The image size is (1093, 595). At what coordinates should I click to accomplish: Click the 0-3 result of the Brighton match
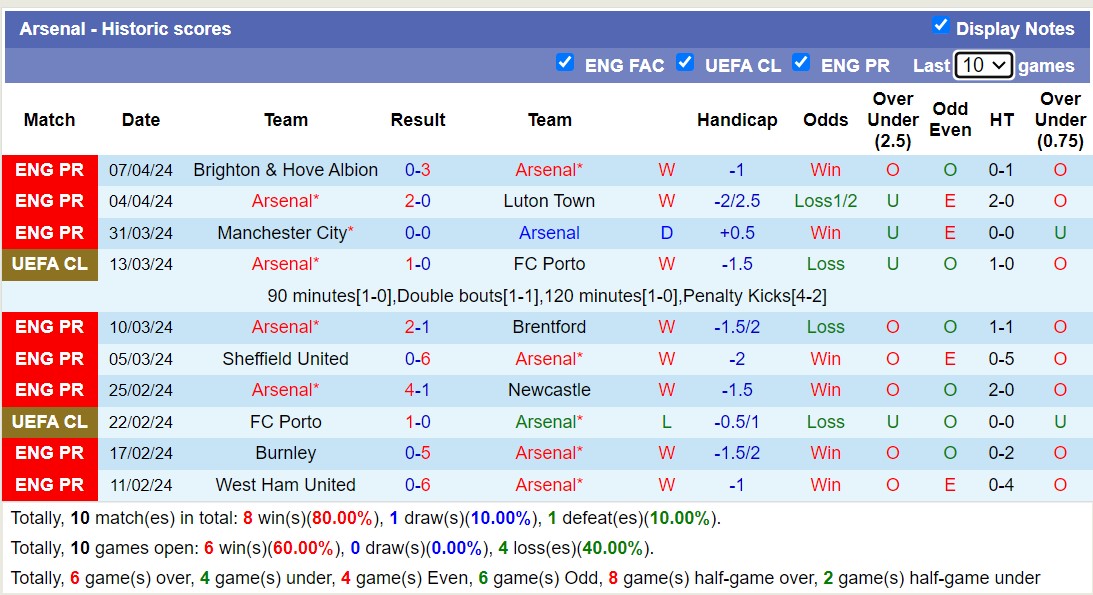pos(418,170)
